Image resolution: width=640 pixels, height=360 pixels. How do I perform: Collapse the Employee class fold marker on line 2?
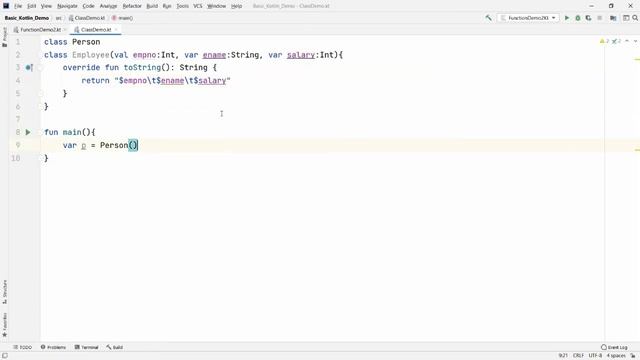[40, 55]
